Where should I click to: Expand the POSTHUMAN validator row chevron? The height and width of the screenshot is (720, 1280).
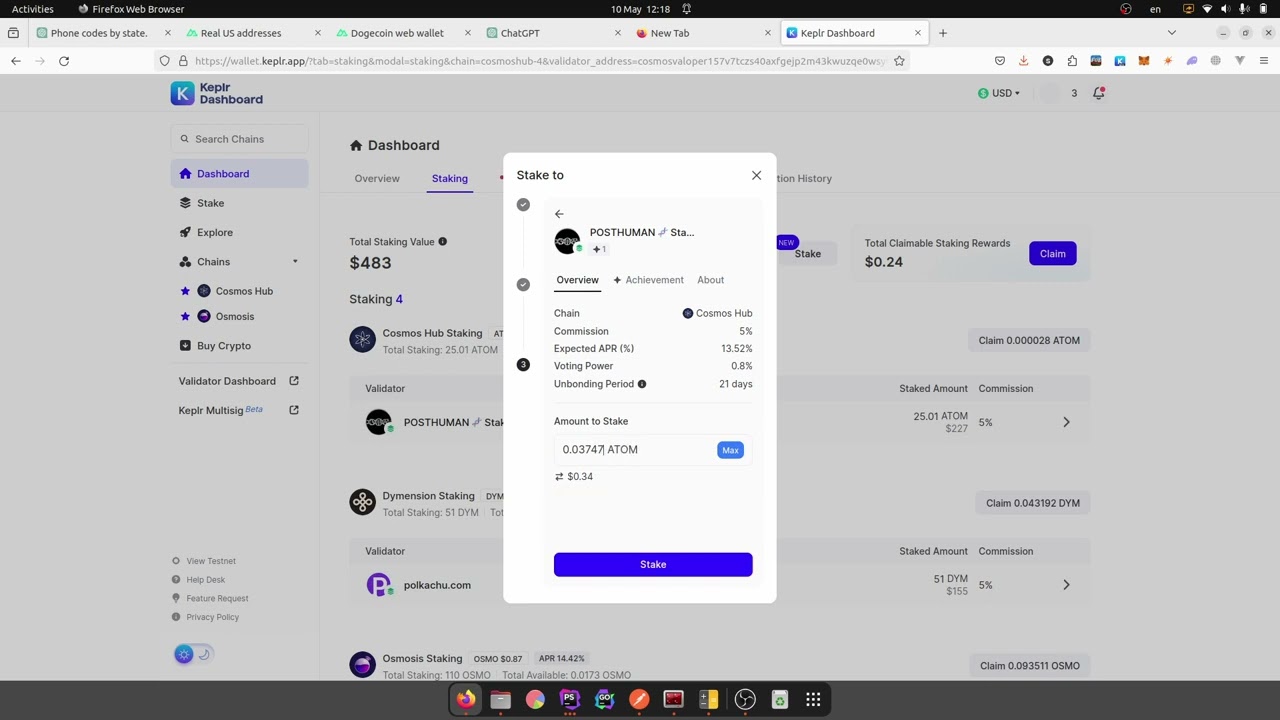coord(1066,422)
